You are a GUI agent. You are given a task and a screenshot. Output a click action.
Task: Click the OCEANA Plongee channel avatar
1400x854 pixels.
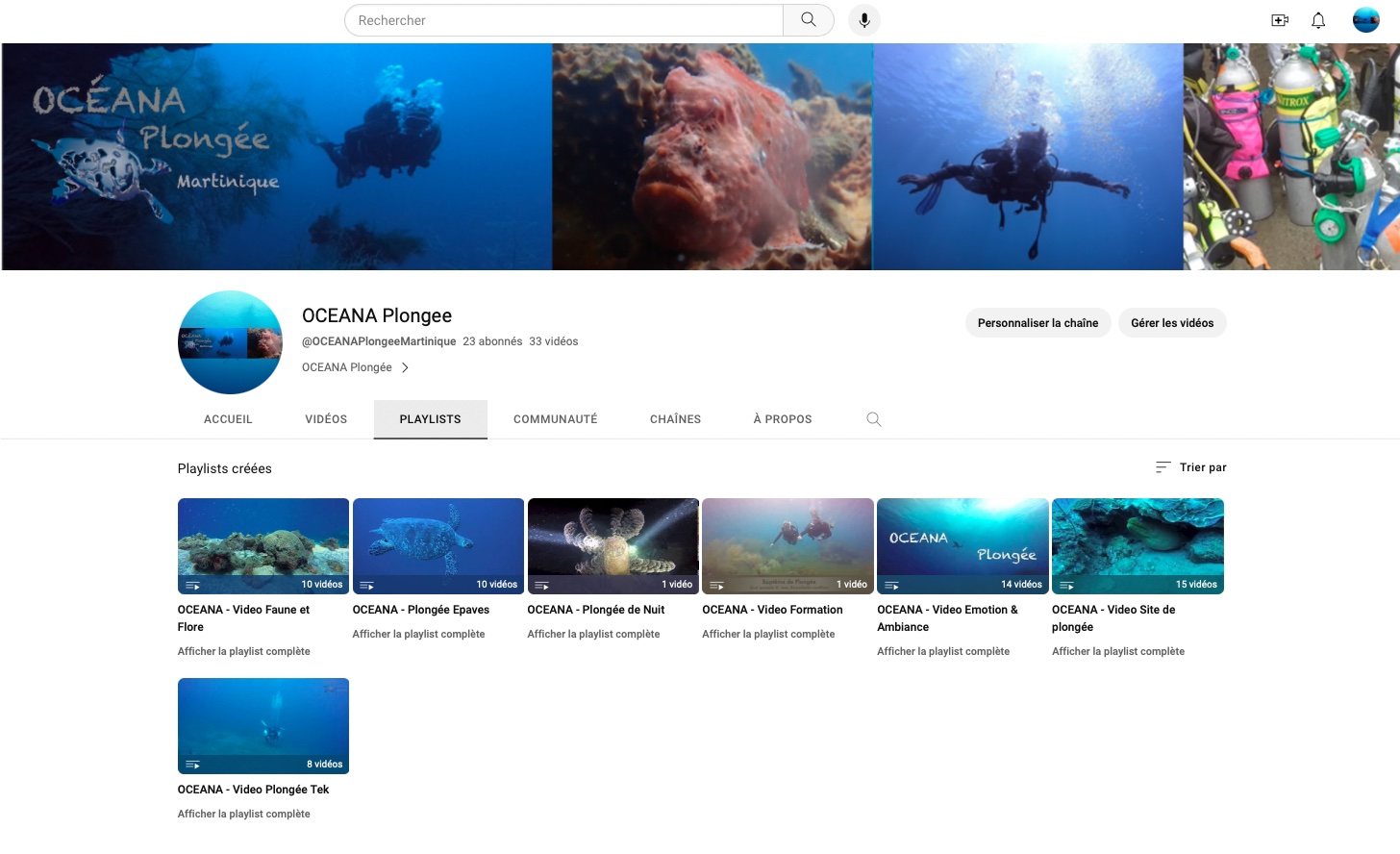[230, 342]
